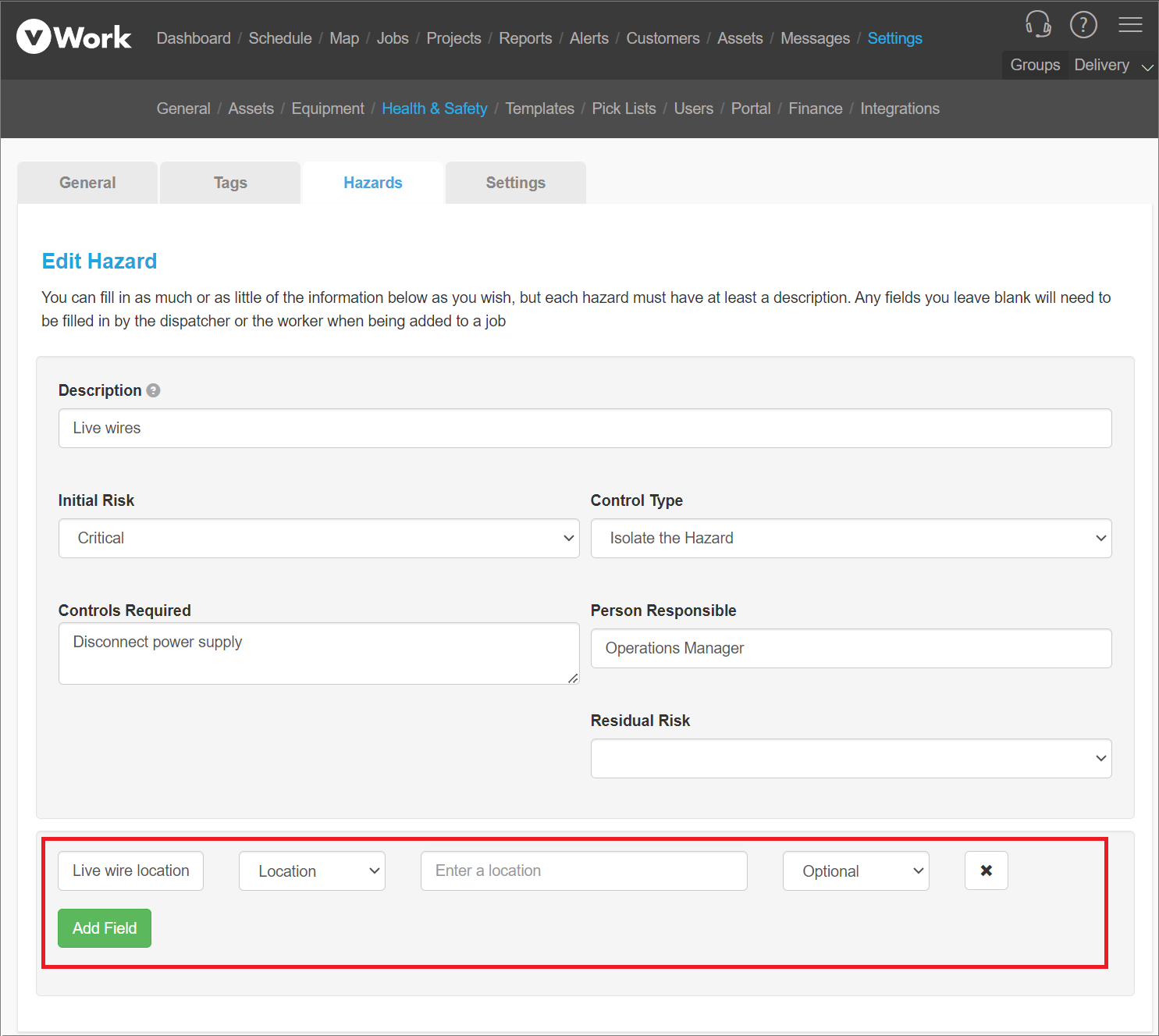Click the Description text field
Viewport: 1159px width, 1036px height.
coord(585,428)
